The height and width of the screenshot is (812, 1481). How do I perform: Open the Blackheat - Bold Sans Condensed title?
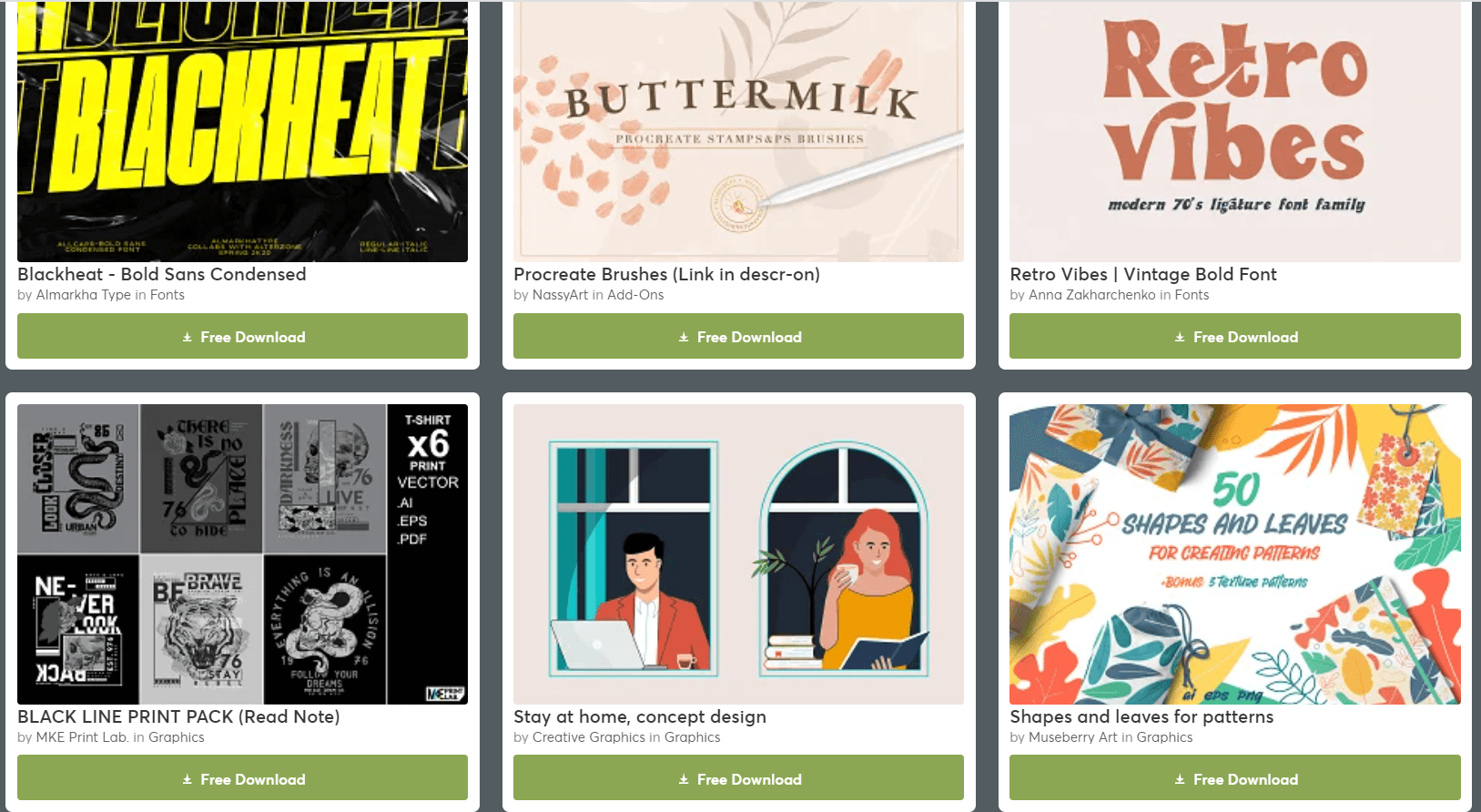point(162,274)
